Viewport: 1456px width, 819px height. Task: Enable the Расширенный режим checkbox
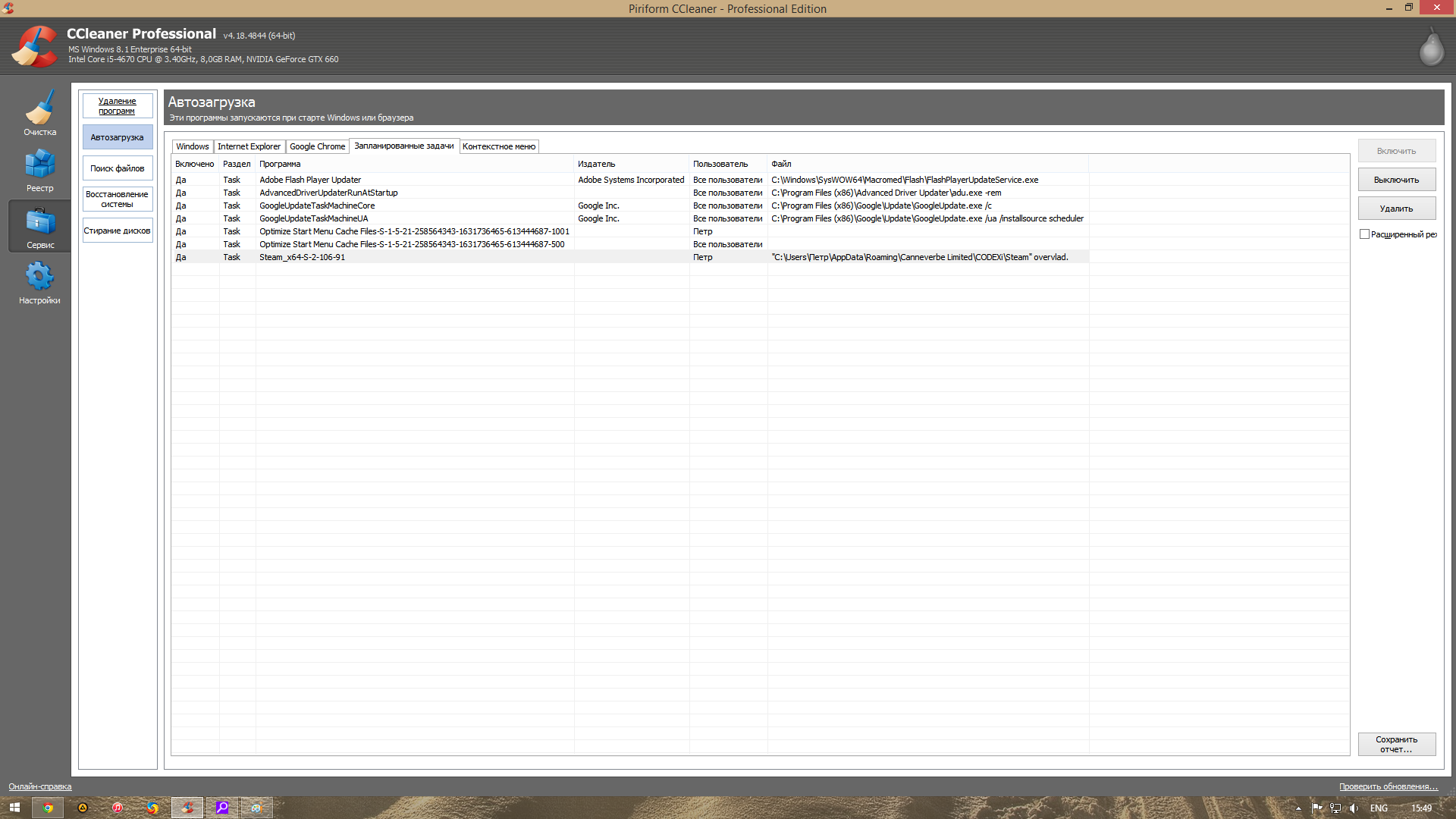click(x=1364, y=234)
